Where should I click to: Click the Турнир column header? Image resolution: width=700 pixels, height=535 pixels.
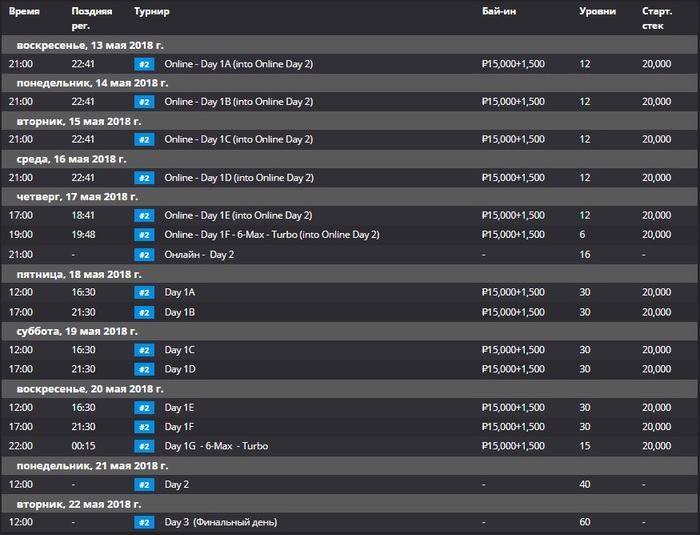point(151,10)
